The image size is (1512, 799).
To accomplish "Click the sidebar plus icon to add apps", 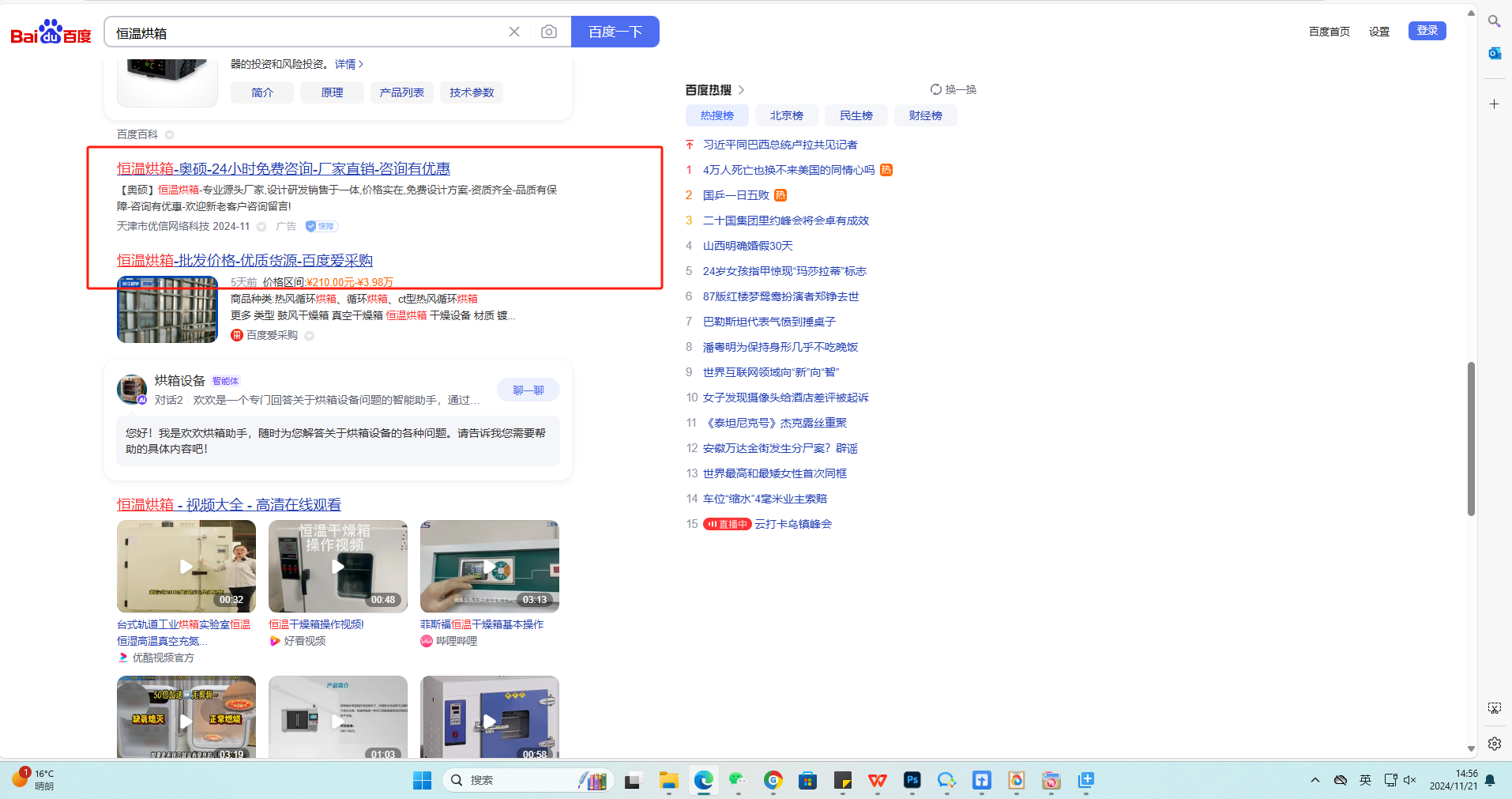I will click(x=1494, y=104).
